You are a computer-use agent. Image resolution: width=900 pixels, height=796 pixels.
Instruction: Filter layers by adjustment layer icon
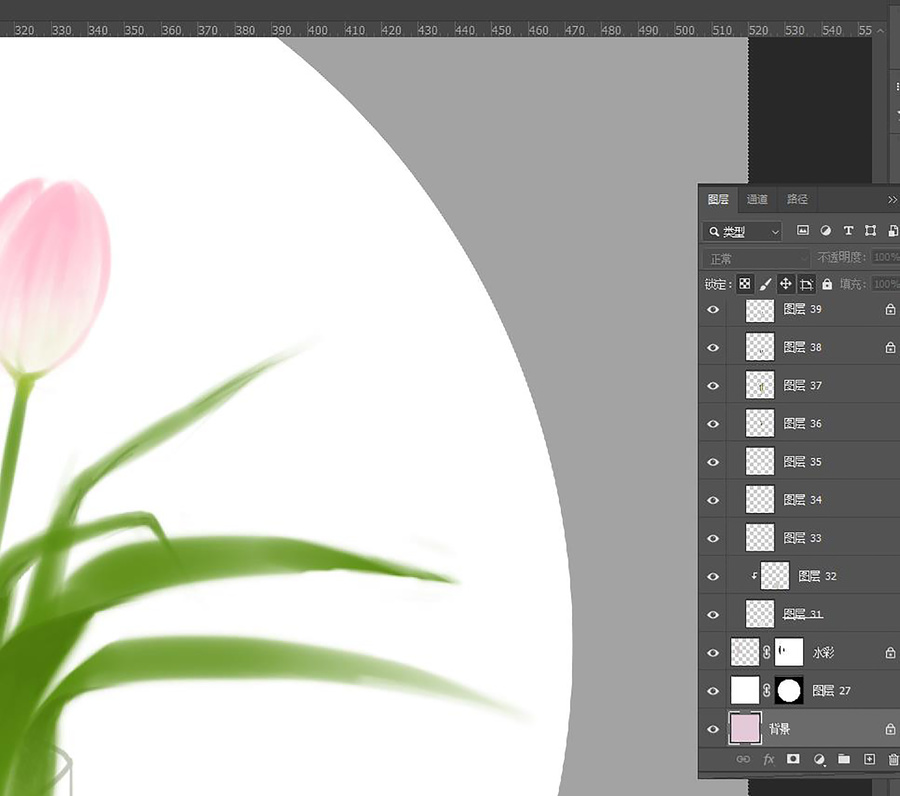click(x=825, y=231)
